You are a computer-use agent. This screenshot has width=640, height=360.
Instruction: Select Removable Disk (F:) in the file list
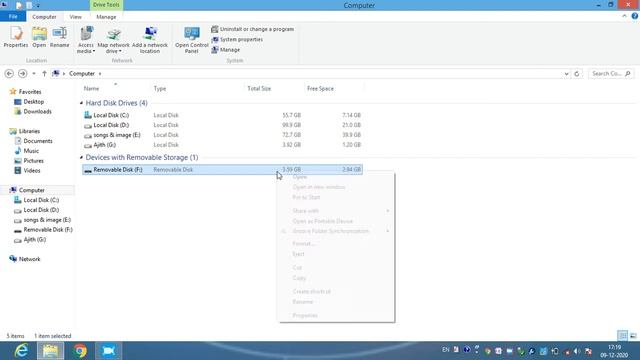pyautogui.click(x=222, y=169)
